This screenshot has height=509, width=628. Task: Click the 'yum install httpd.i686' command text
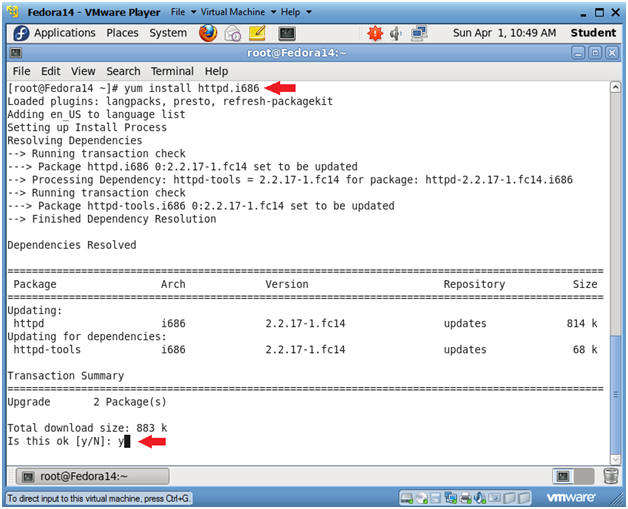click(x=191, y=88)
